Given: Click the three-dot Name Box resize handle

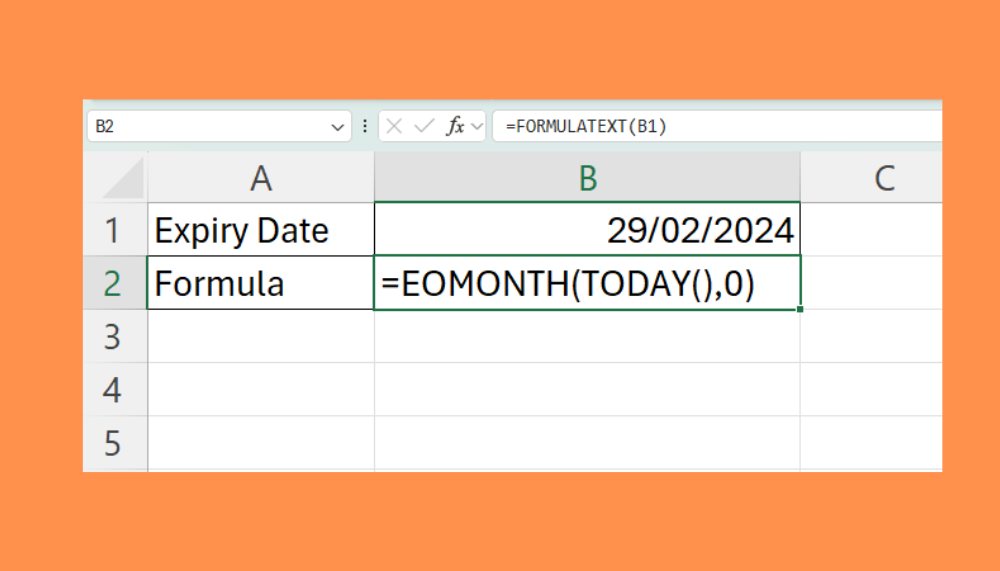Looking at the screenshot, I should pyautogui.click(x=365, y=126).
